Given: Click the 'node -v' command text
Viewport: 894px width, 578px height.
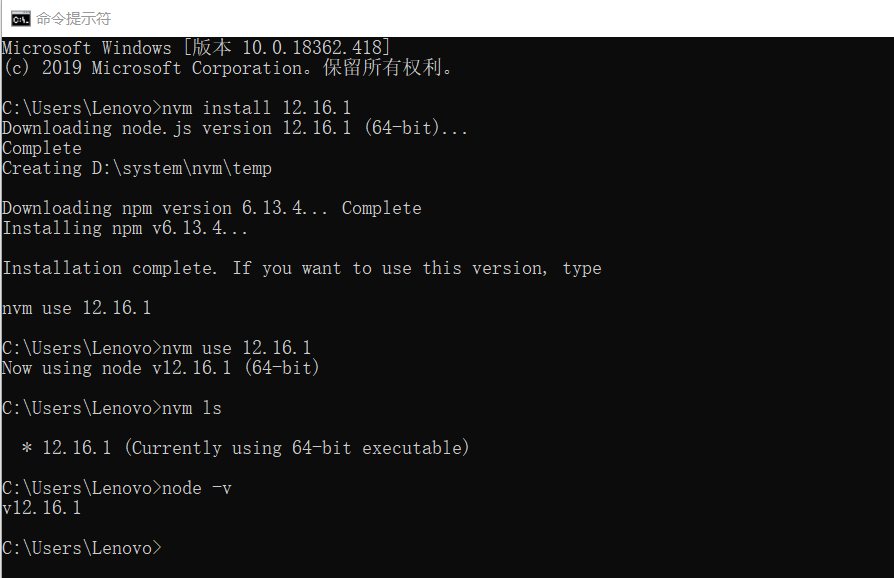Looking at the screenshot, I should coord(197,489).
